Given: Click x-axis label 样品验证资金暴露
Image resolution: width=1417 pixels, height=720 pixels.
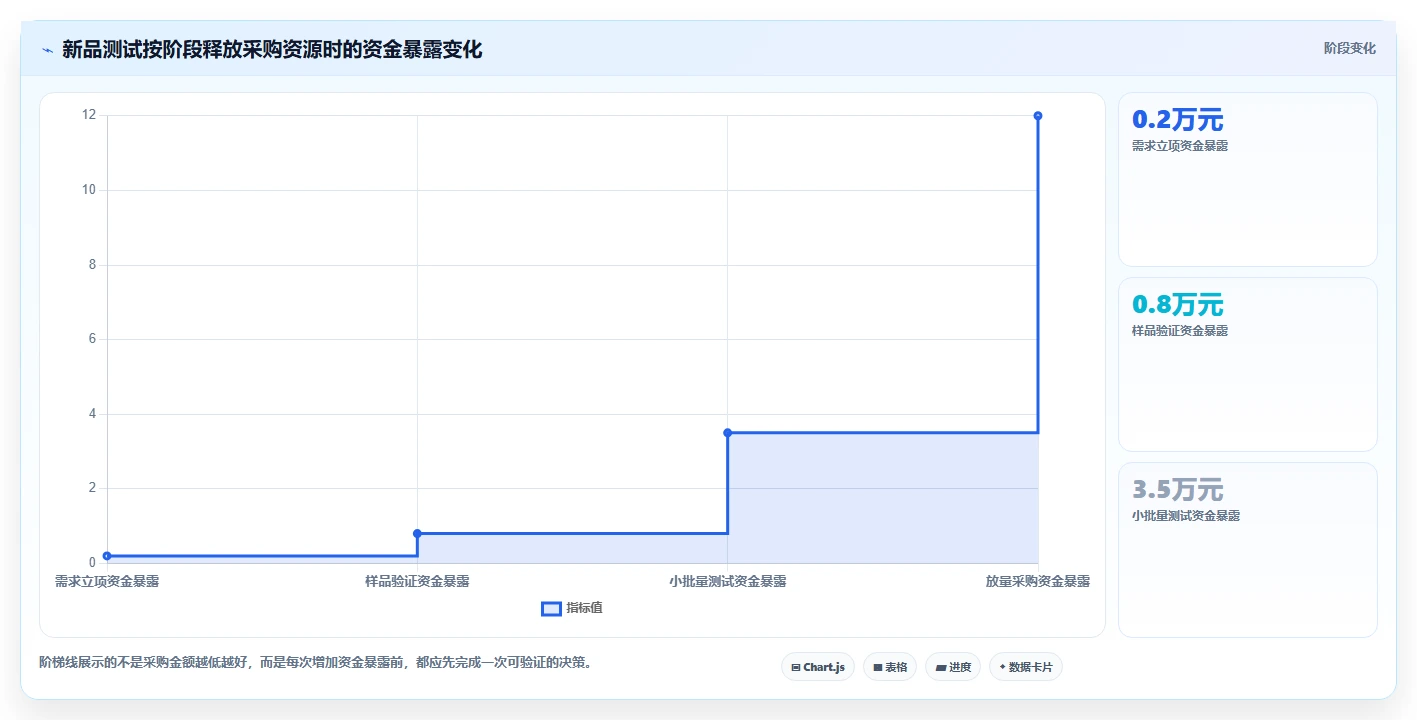Looking at the screenshot, I should coord(417,581).
